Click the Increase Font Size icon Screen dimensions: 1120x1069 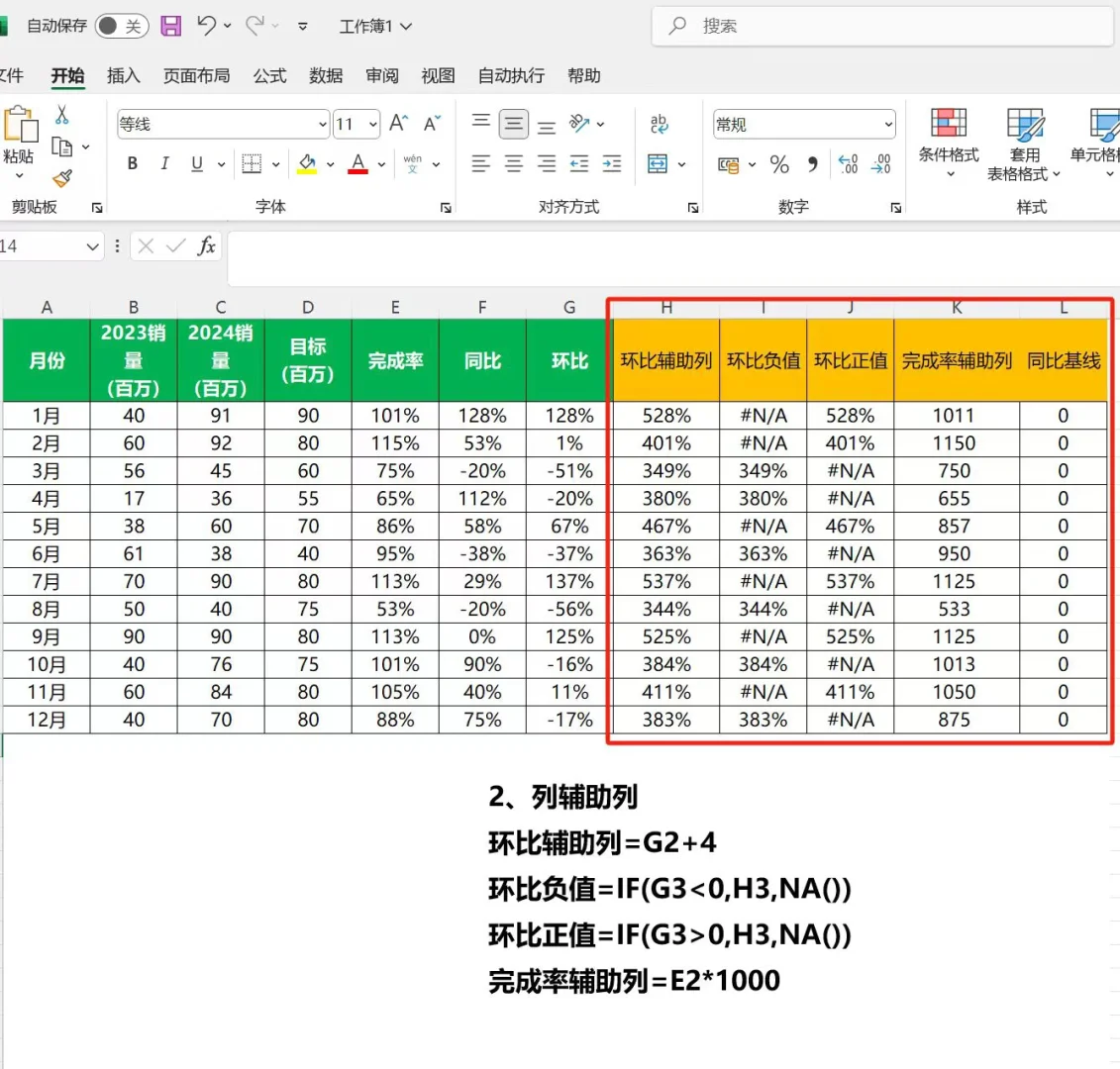point(398,124)
